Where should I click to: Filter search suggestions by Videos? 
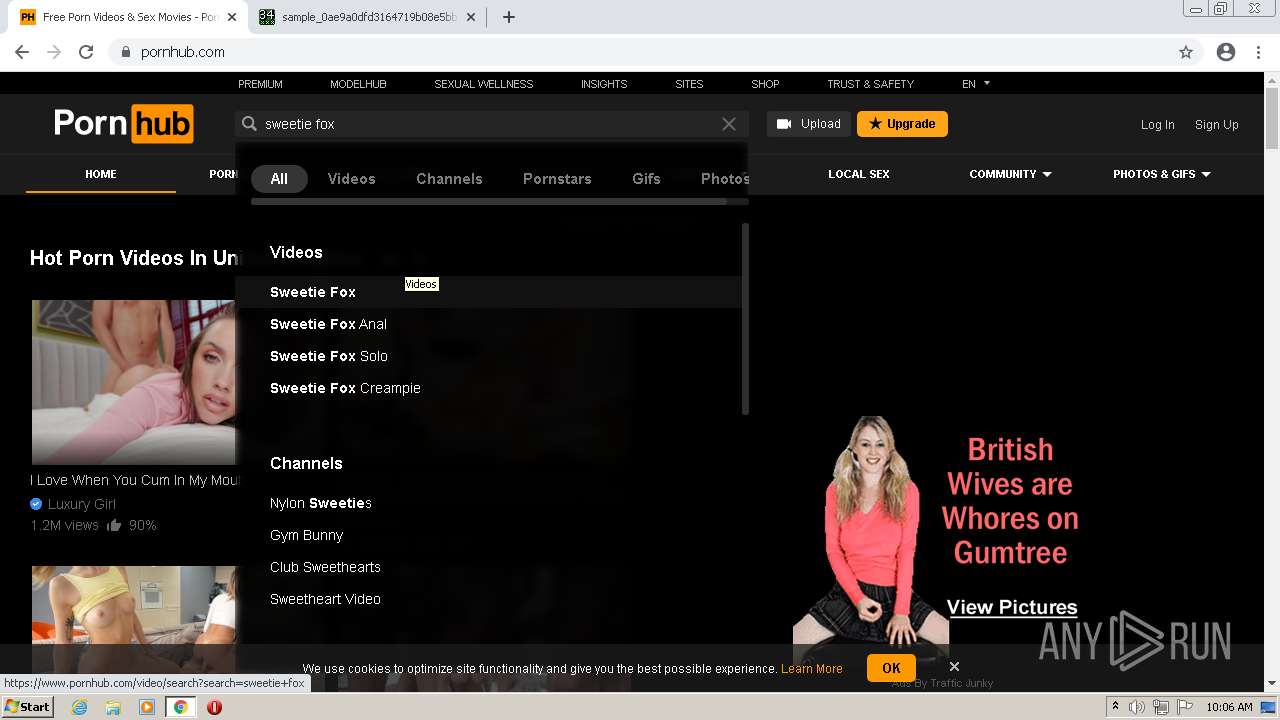pyautogui.click(x=351, y=179)
